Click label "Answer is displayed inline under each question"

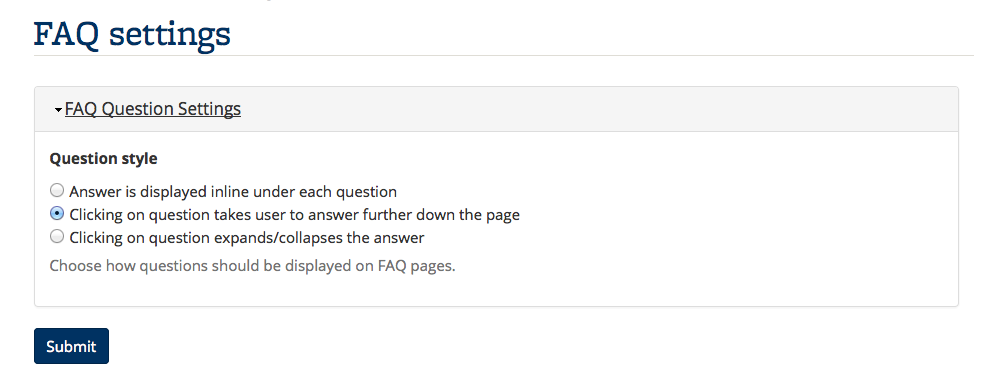click(233, 191)
